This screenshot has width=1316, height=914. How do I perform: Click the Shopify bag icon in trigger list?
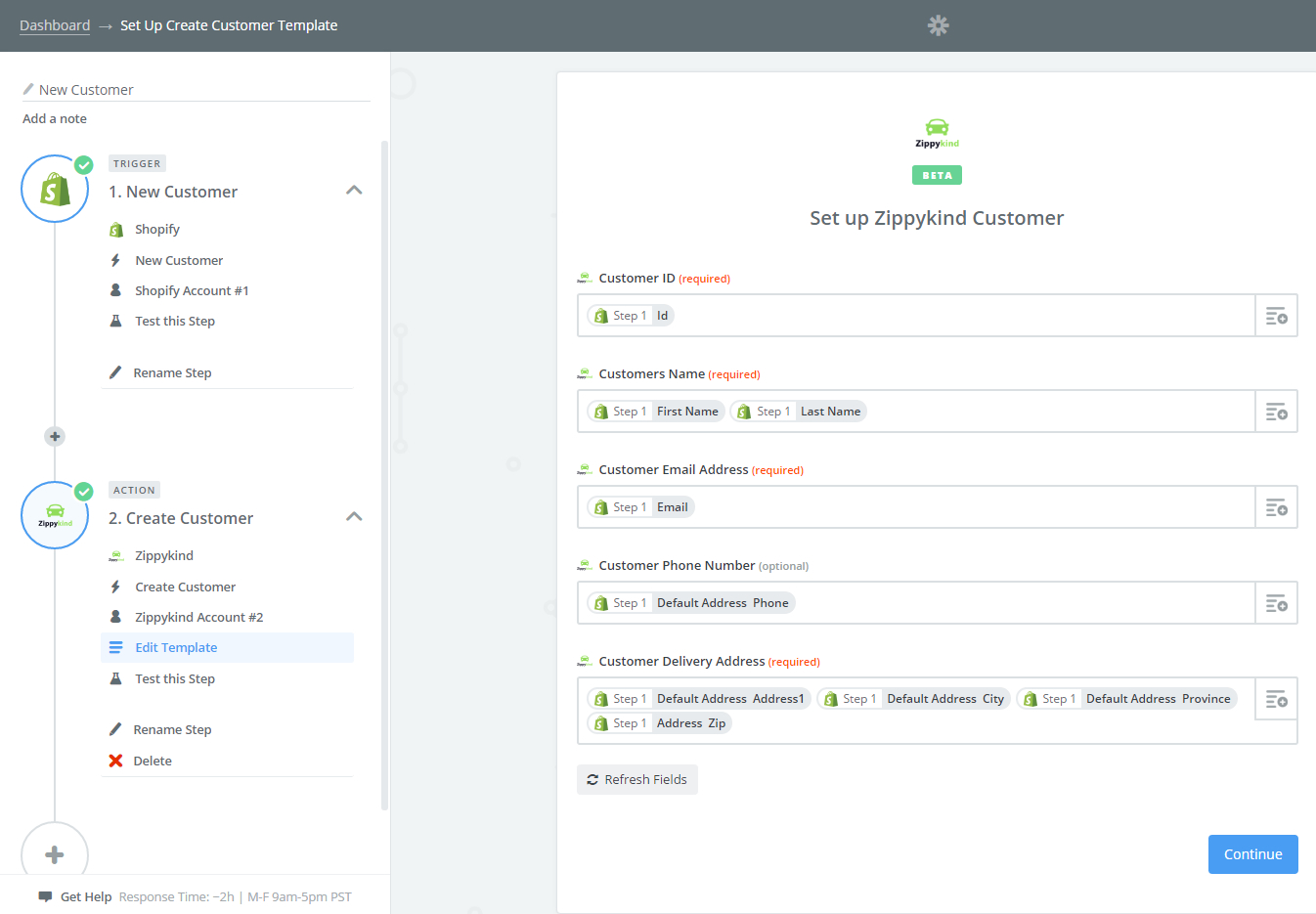pos(115,230)
